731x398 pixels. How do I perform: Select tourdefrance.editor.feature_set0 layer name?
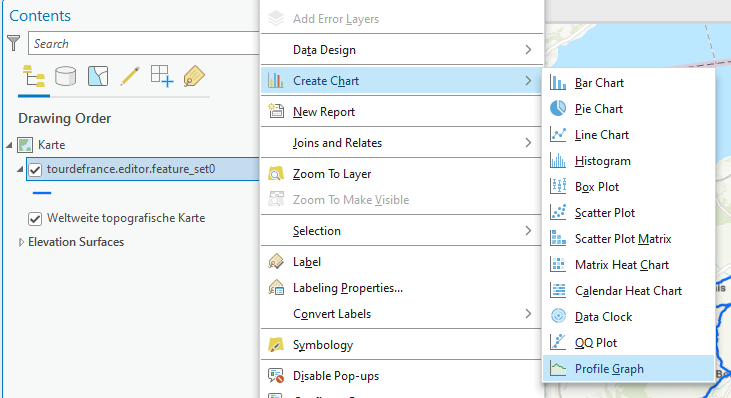(x=131, y=169)
